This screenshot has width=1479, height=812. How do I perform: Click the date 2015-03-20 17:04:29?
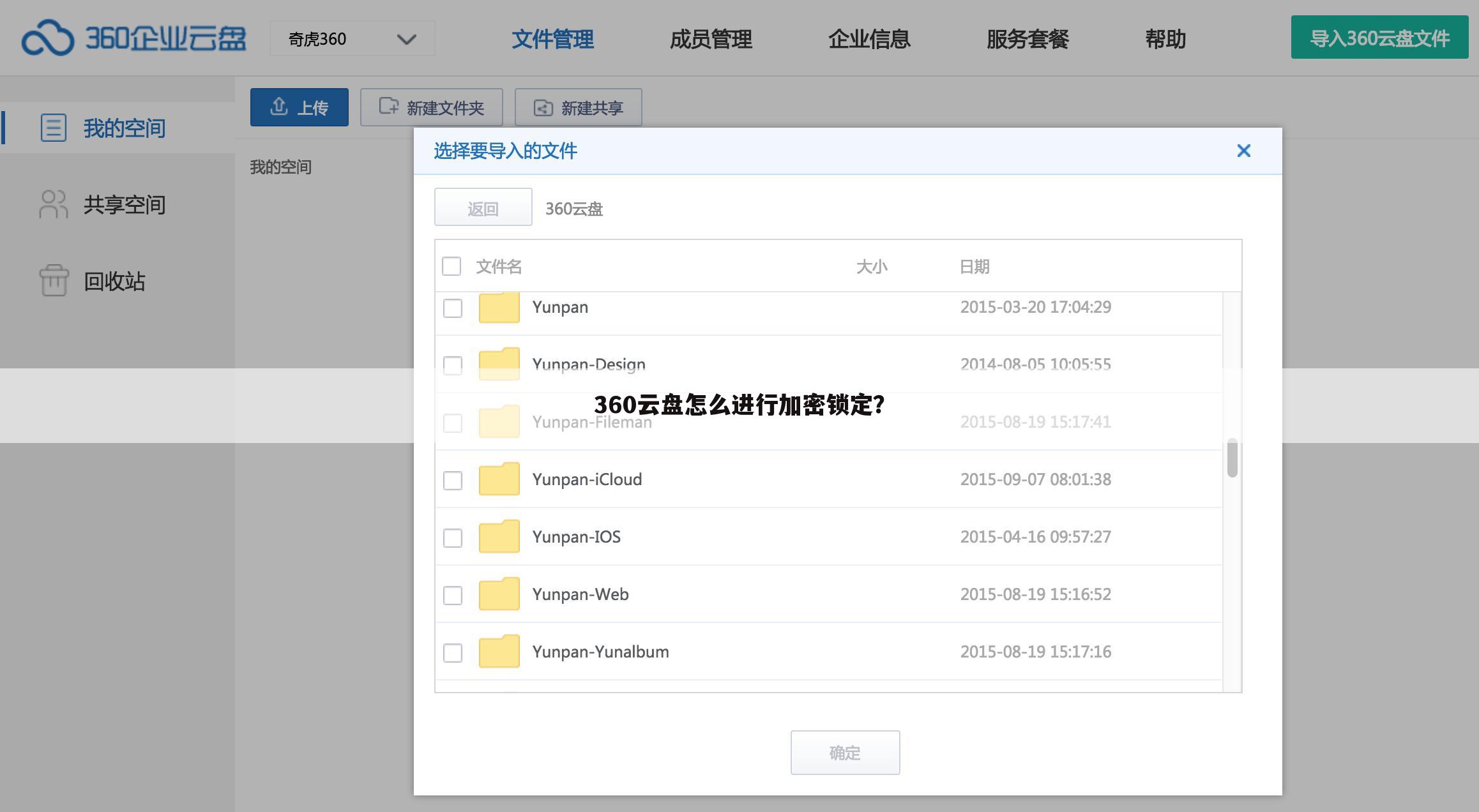coord(1036,307)
